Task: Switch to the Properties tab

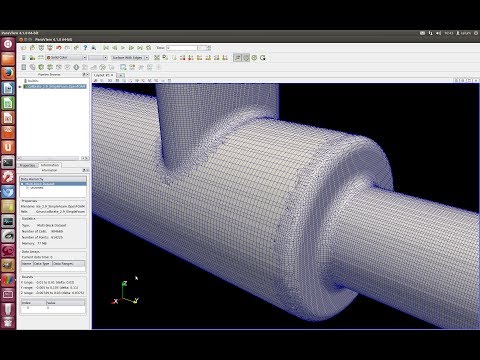Action: 28,165
